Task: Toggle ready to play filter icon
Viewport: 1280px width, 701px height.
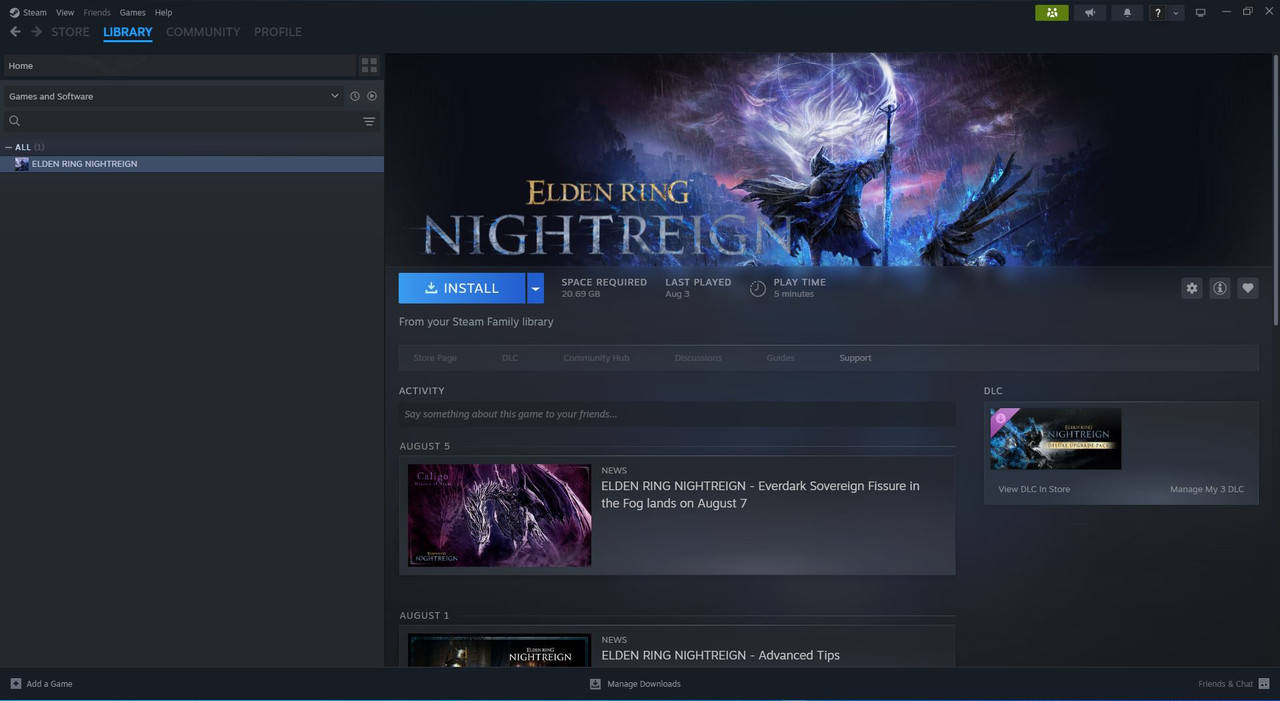Action: click(x=372, y=96)
